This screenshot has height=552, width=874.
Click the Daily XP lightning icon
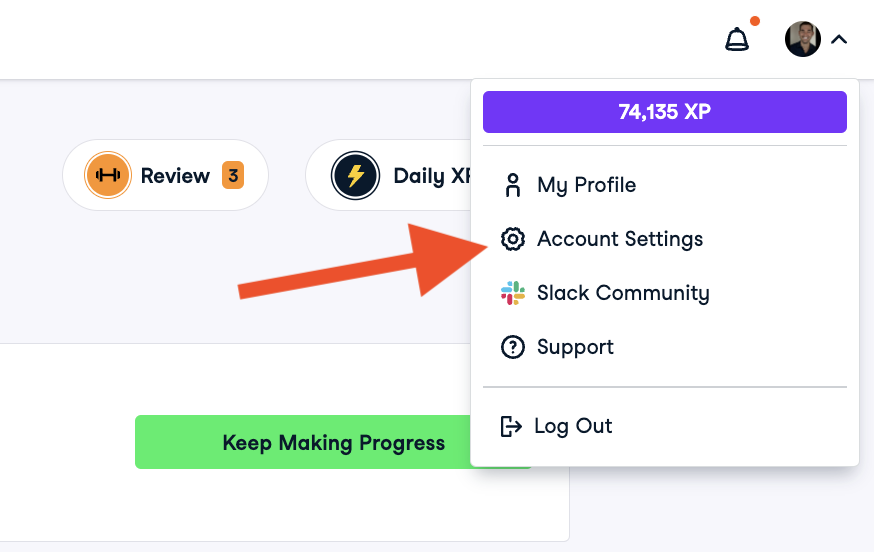coord(355,175)
